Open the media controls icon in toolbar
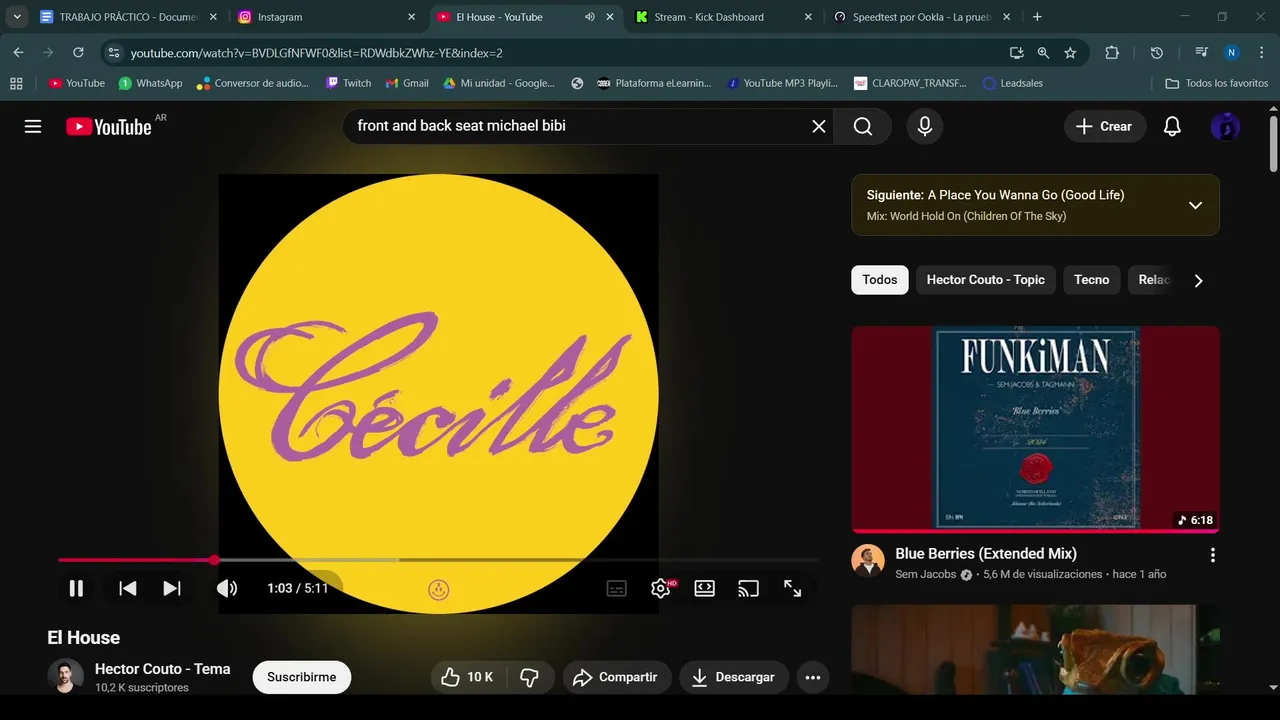The width and height of the screenshot is (1280, 720). [1201, 52]
